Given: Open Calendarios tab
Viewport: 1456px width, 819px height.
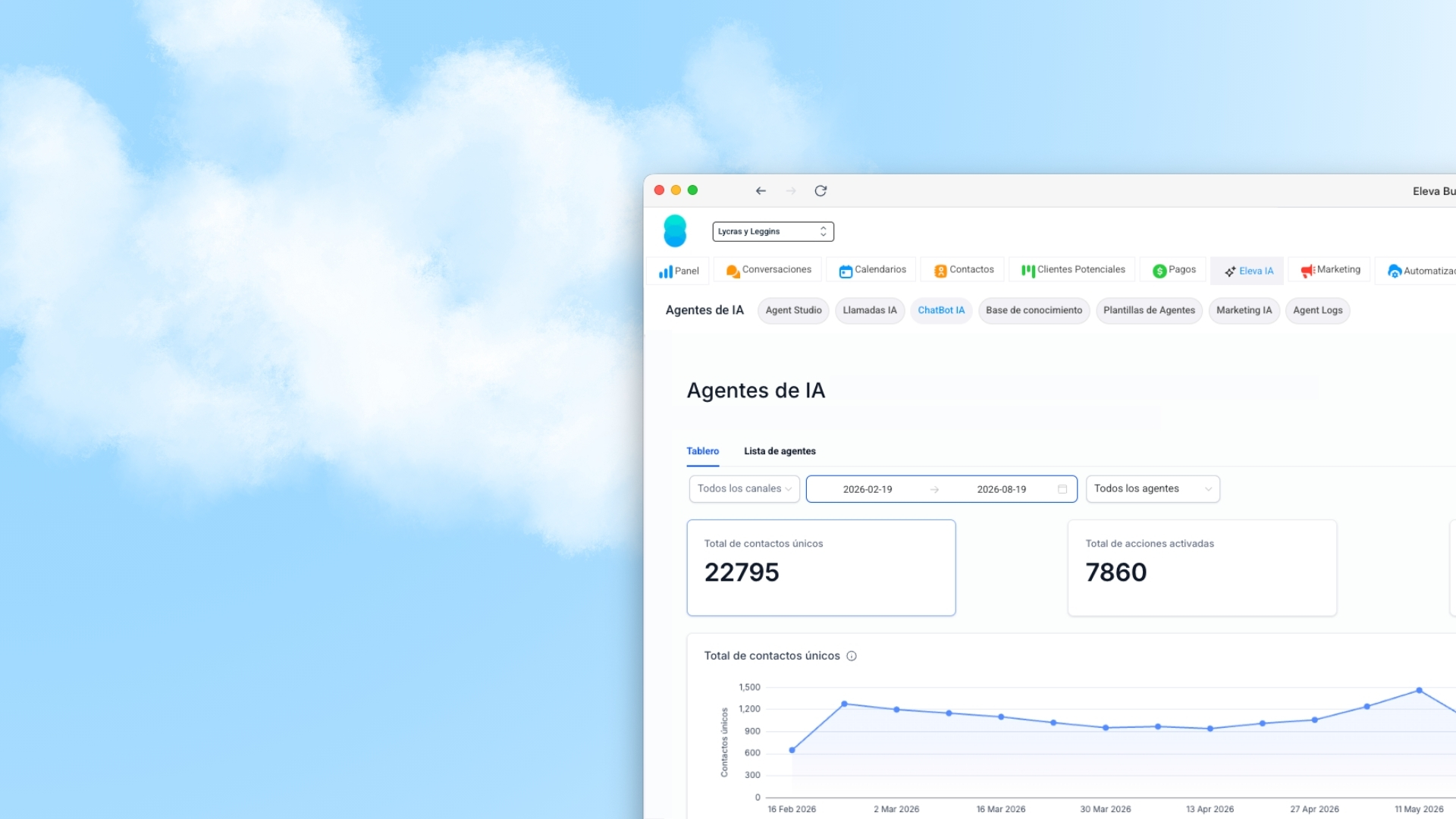Looking at the screenshot, I should [x=871, y=270].
